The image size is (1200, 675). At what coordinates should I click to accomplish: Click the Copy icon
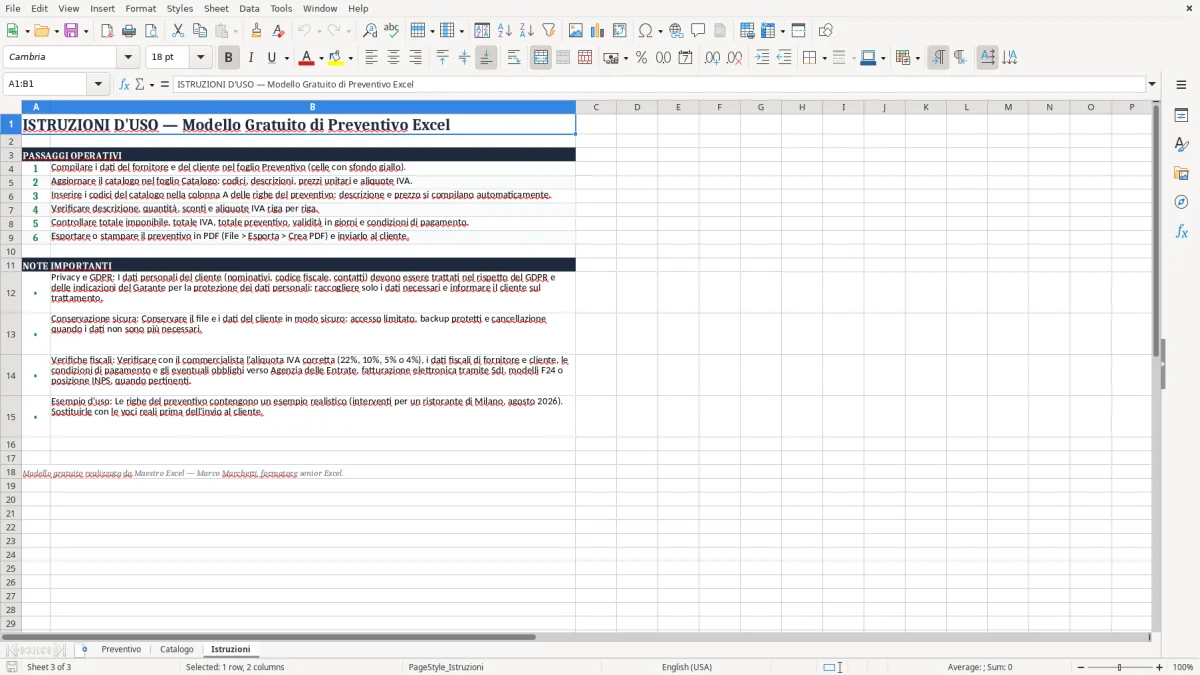199,31
